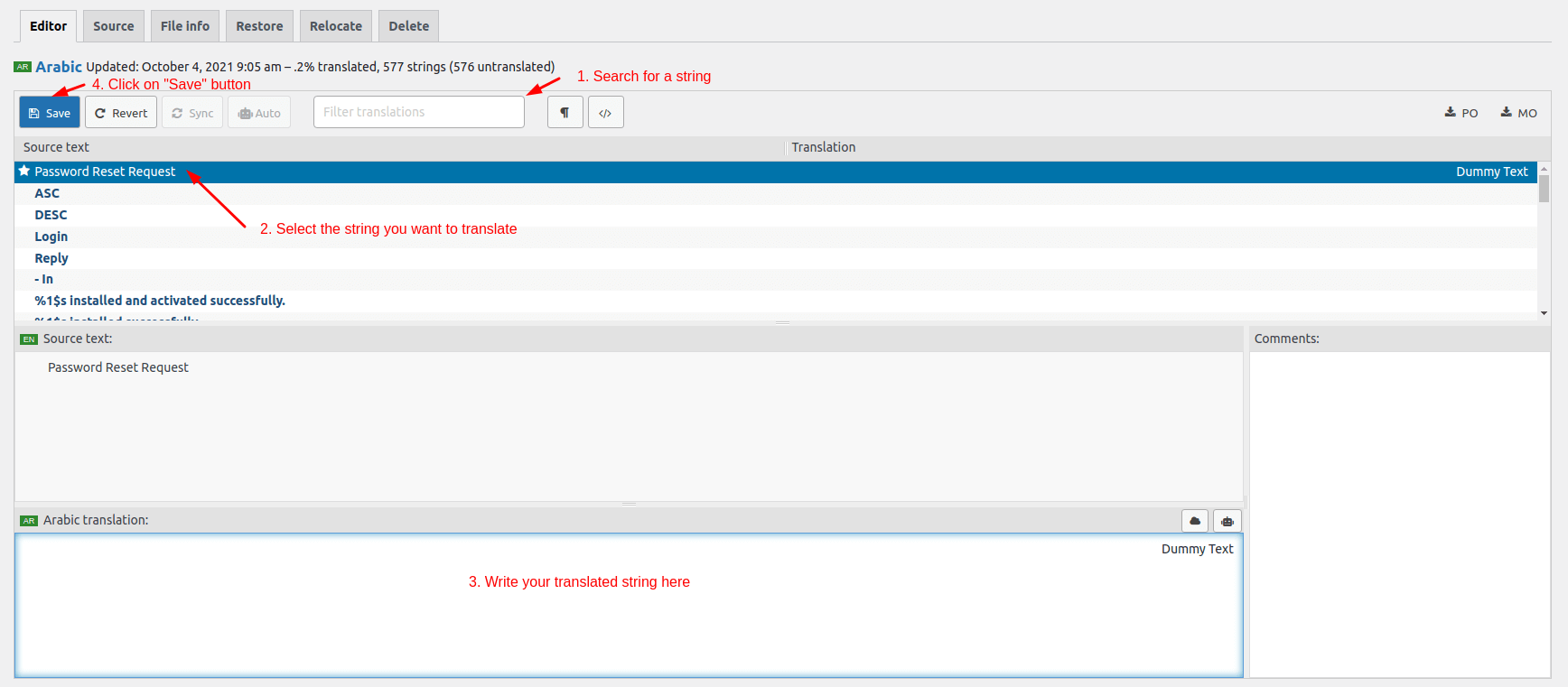Toggle code view button

pyautogui.click(x=605, y=113)
